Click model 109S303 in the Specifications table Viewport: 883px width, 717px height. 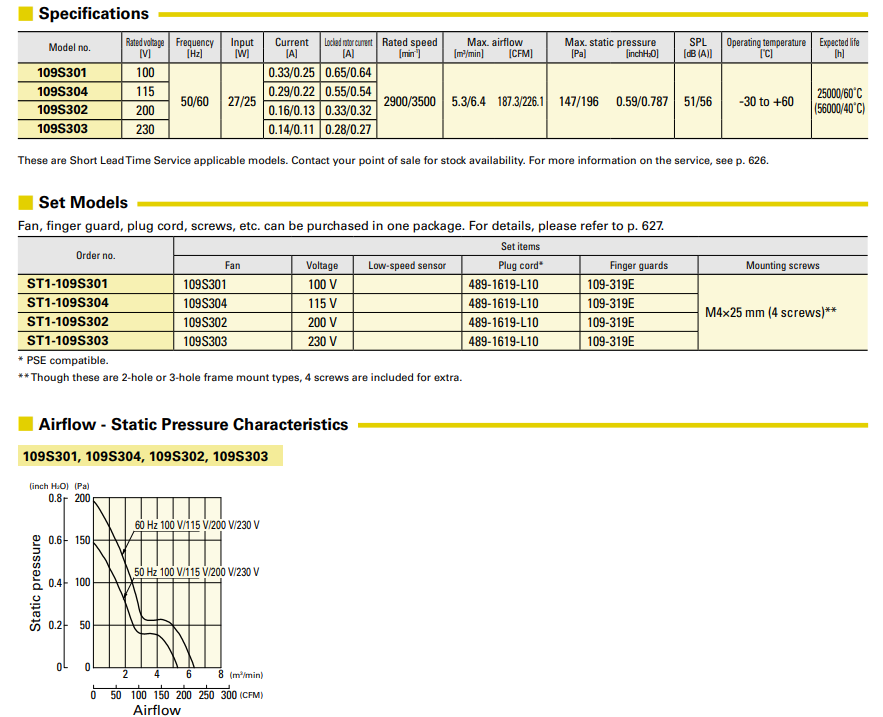(63, 129)
